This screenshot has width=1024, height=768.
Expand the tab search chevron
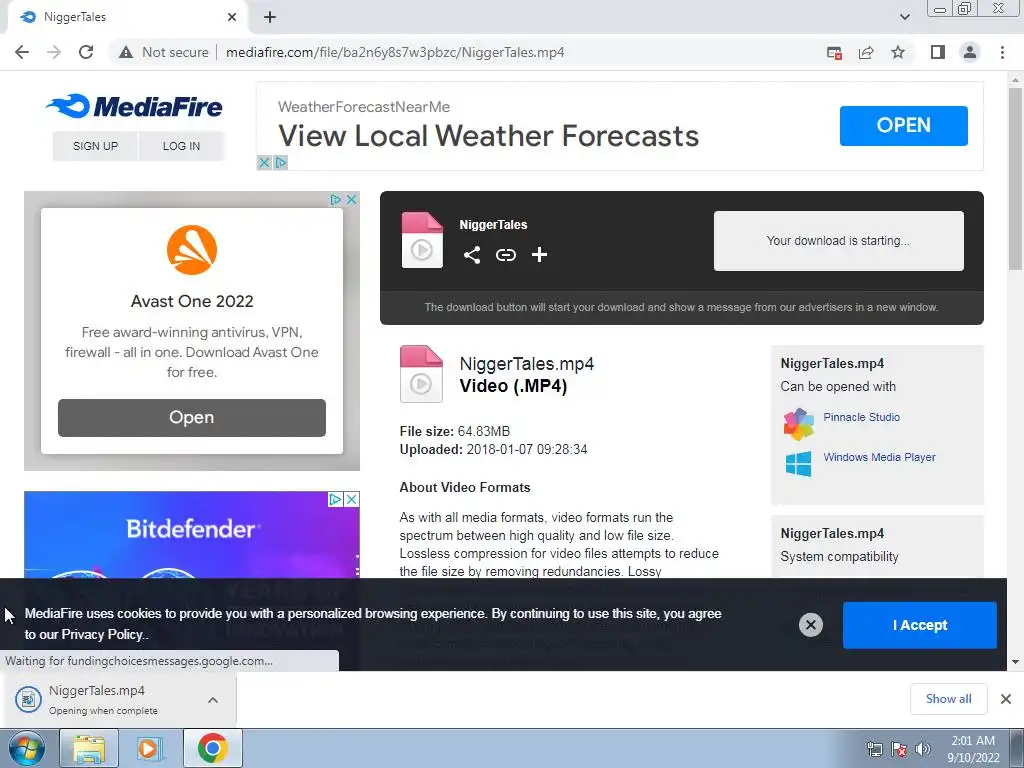pyautogui.click(x=904, y=17)
